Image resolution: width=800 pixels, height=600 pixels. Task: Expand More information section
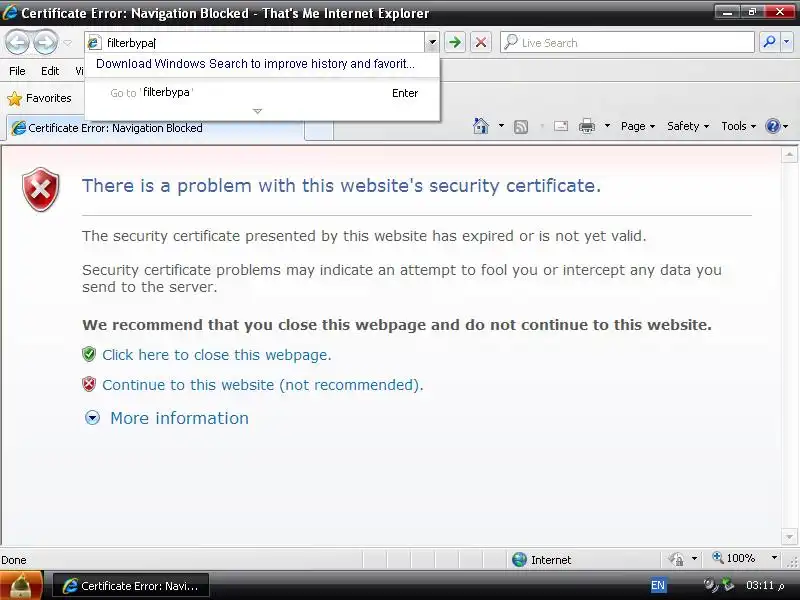(x=92, y=418)
